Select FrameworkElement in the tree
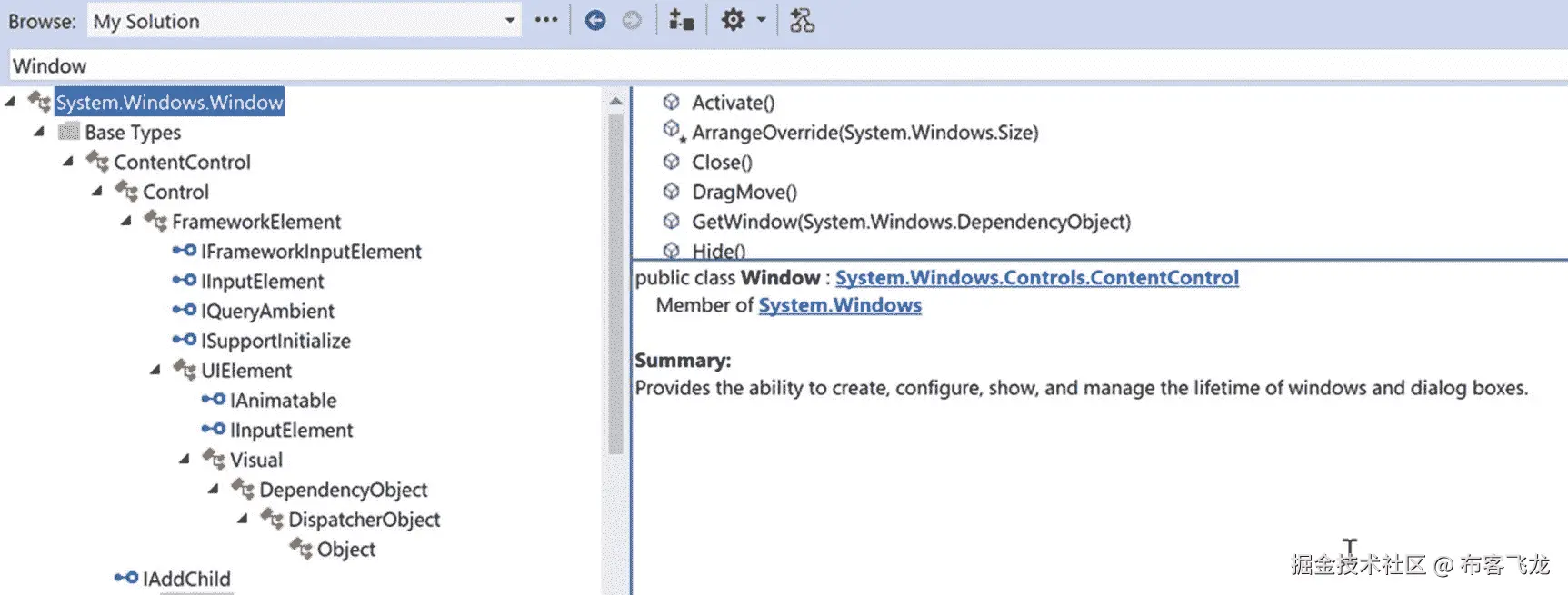Screen dimensions: 1568x595 point(256,222)
